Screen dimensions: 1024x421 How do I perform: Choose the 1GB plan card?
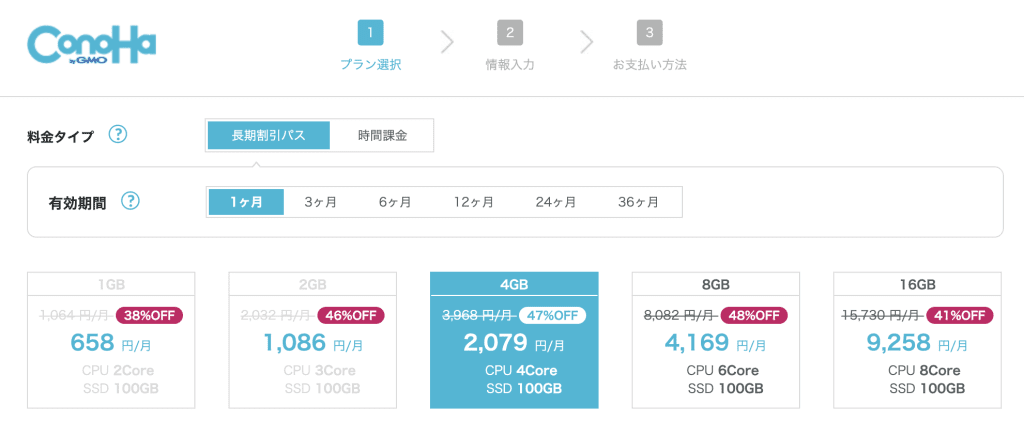[x=111, y=341]
